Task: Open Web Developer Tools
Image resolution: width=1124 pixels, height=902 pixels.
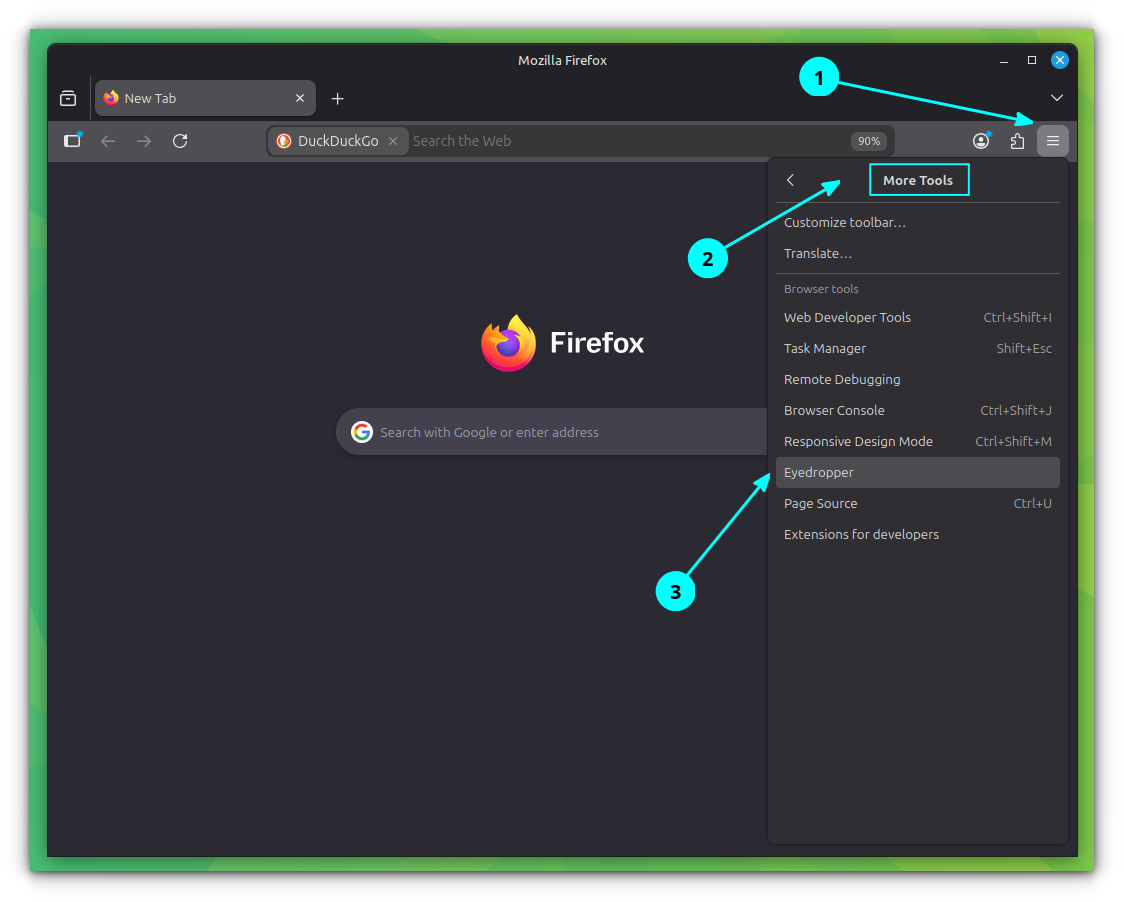Action: [x=918, y=317]
